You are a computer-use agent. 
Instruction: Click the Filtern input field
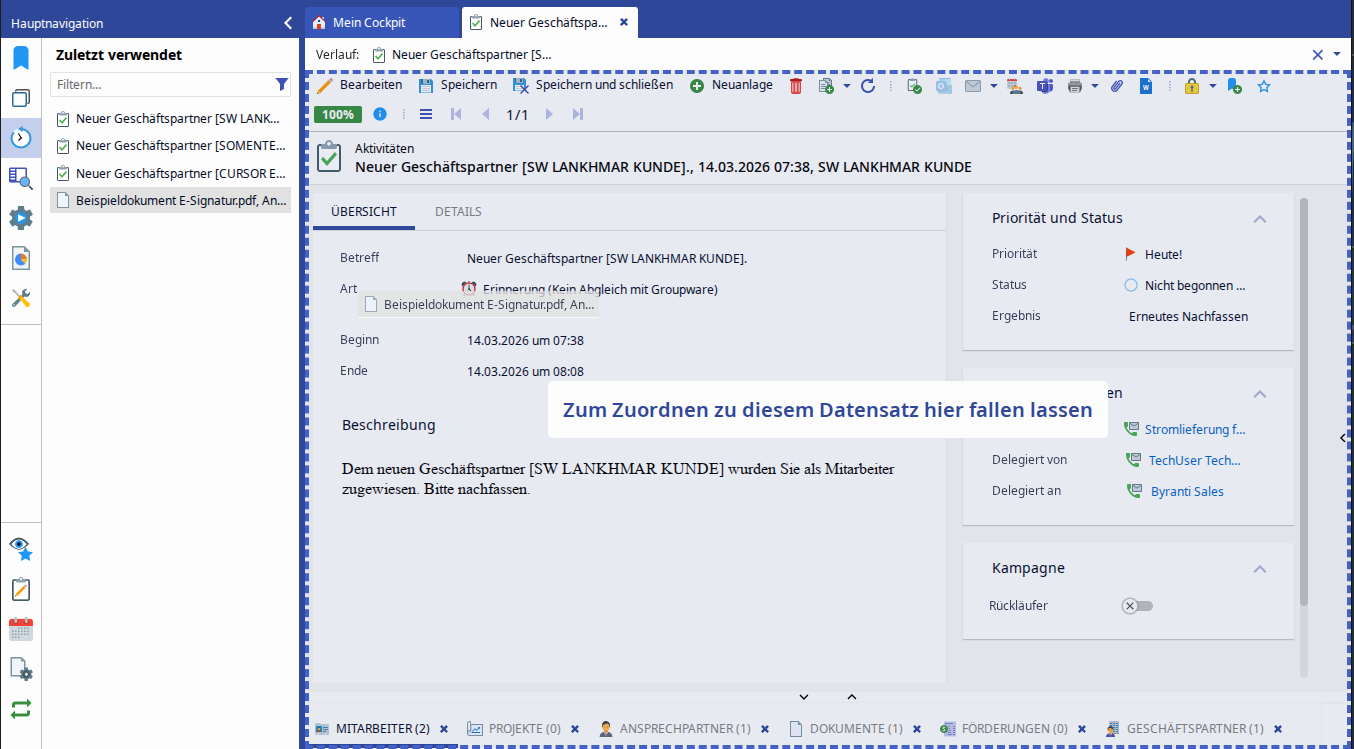pos(160,85)
